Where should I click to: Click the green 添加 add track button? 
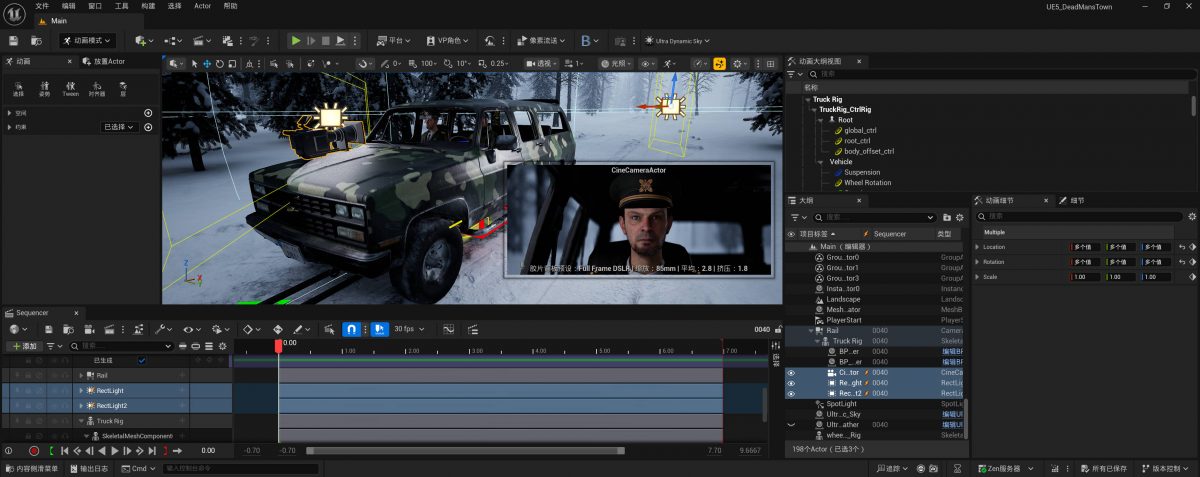[x=24, y=346]
